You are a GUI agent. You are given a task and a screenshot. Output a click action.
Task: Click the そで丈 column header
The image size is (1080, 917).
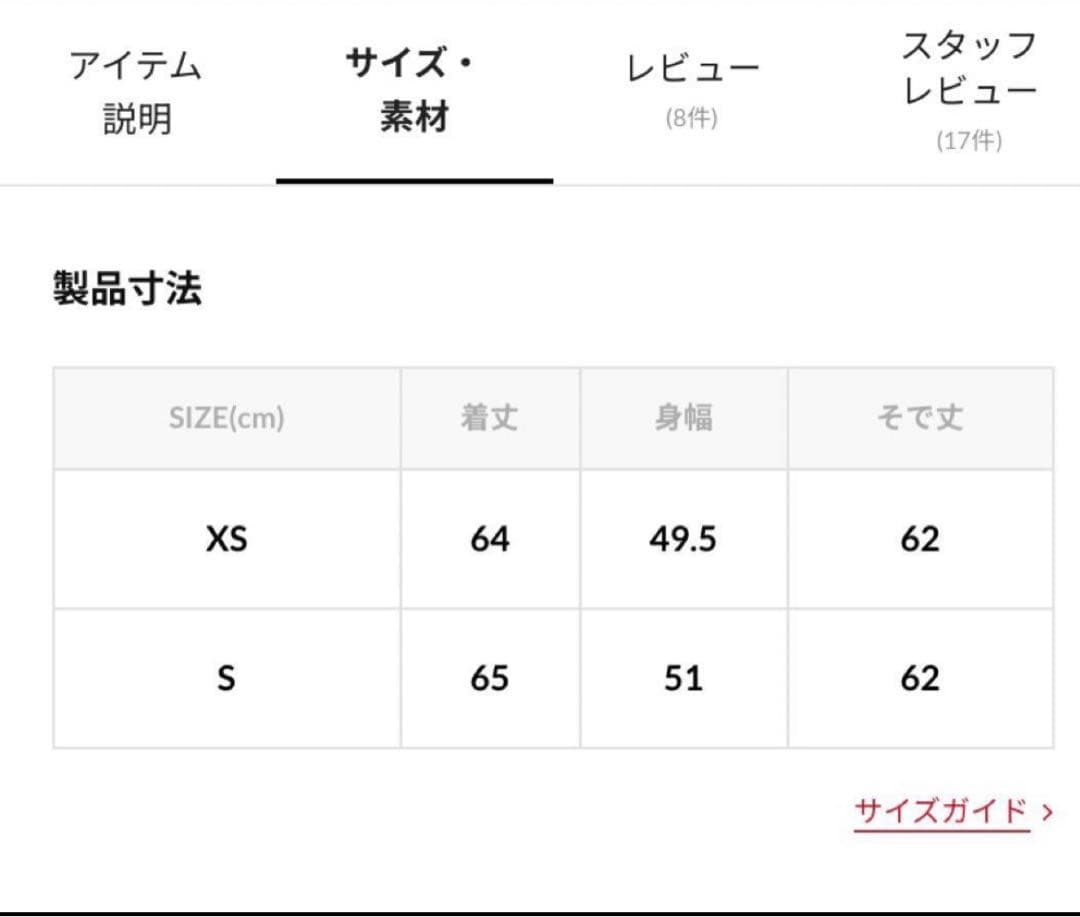click(x=919, y=418)
